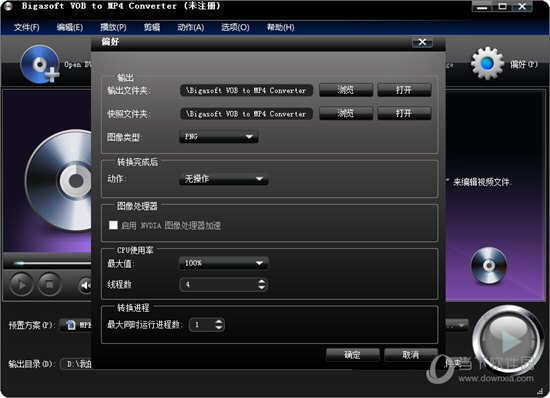Decrease the thread count stepper
Viewport: 550px width, 398px height.
click(x=261, y=287)
